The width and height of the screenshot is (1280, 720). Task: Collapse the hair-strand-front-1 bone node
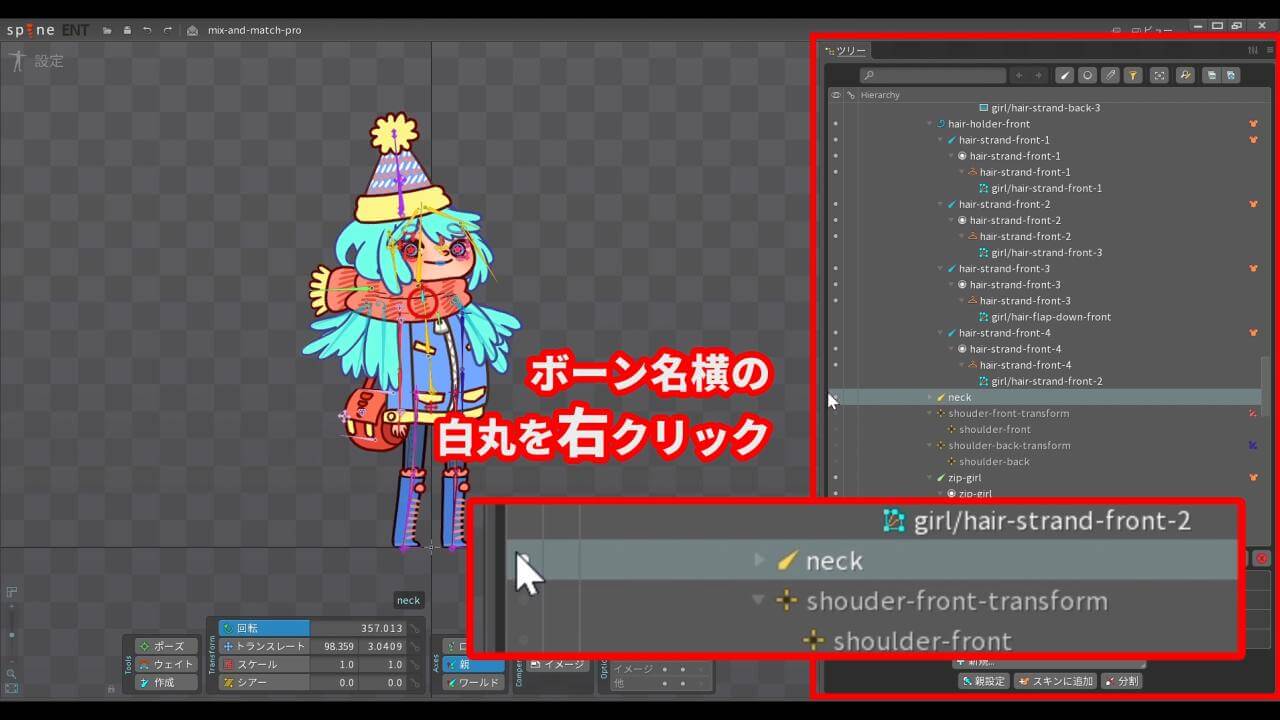click(x=940, y=140)
